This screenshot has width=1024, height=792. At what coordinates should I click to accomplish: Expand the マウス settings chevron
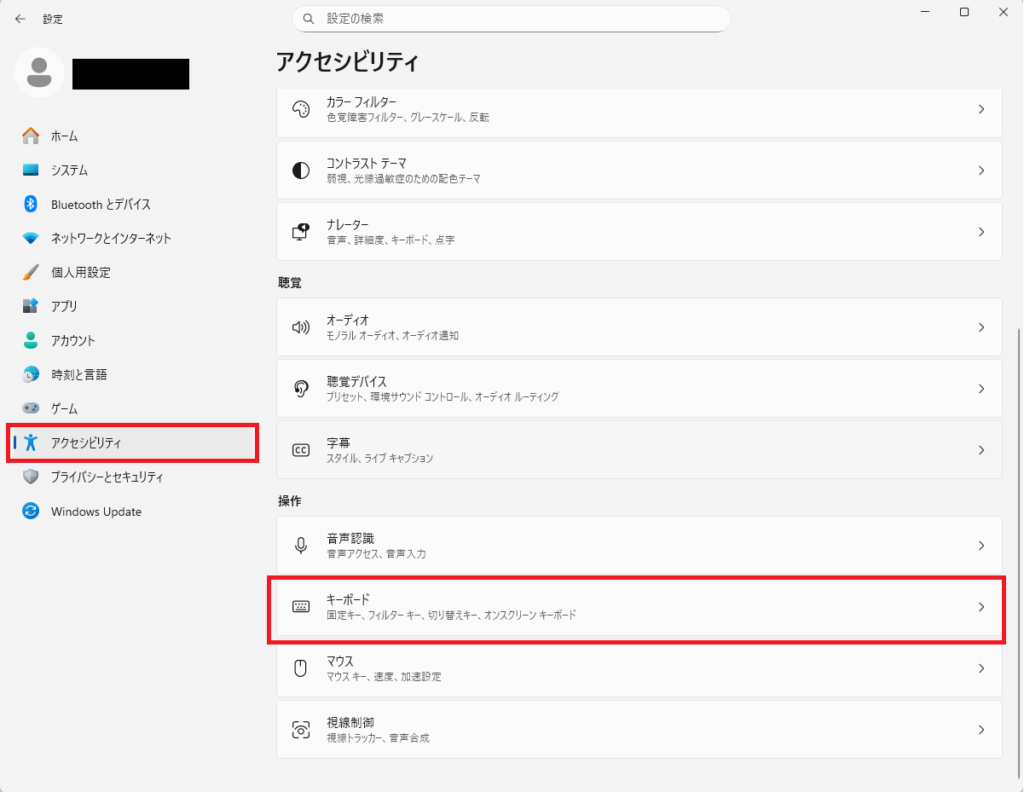coord(981,668)
